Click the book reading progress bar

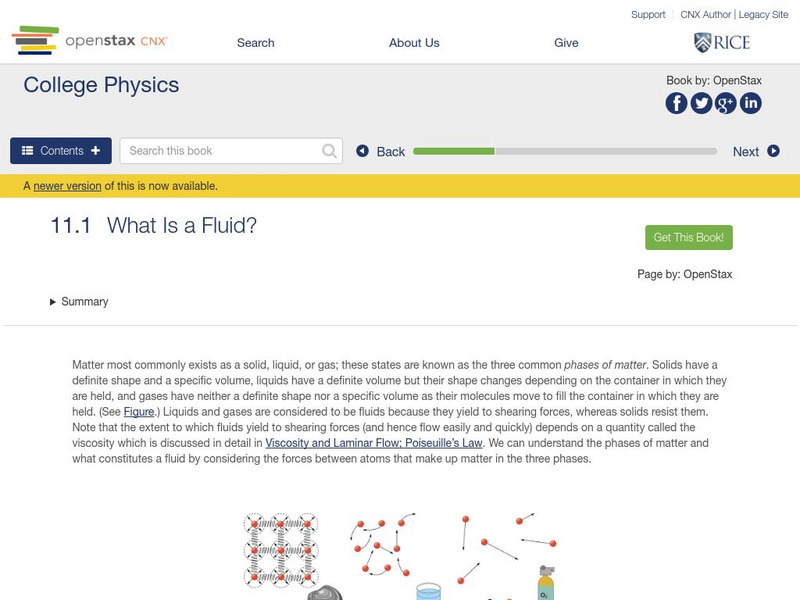coord(565,151)
